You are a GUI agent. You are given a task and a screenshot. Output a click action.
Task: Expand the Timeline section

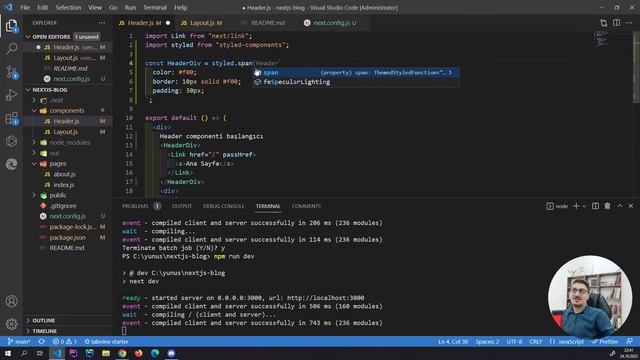tap(67, 331)
